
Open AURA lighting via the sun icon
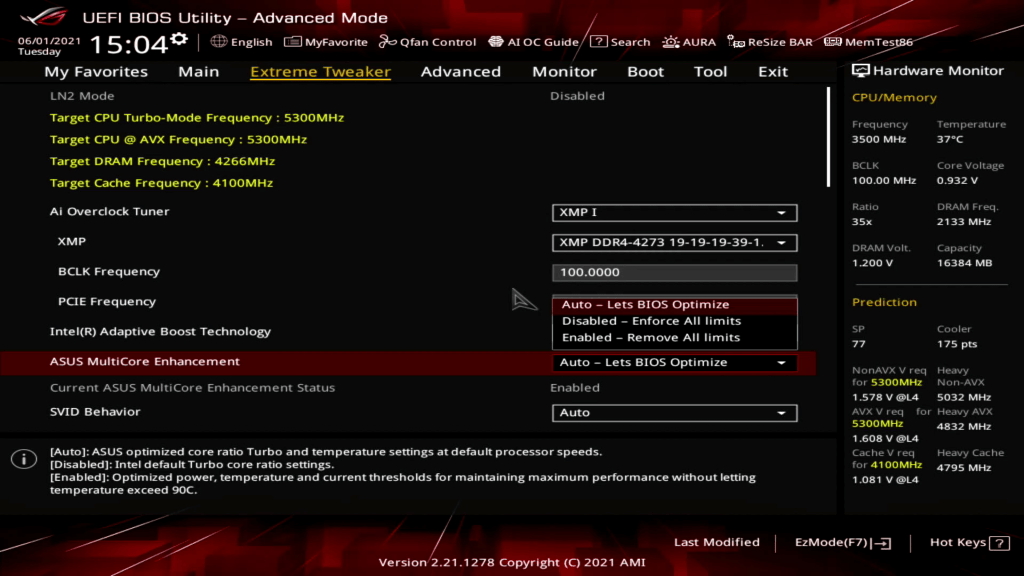[x=671, y=42]
